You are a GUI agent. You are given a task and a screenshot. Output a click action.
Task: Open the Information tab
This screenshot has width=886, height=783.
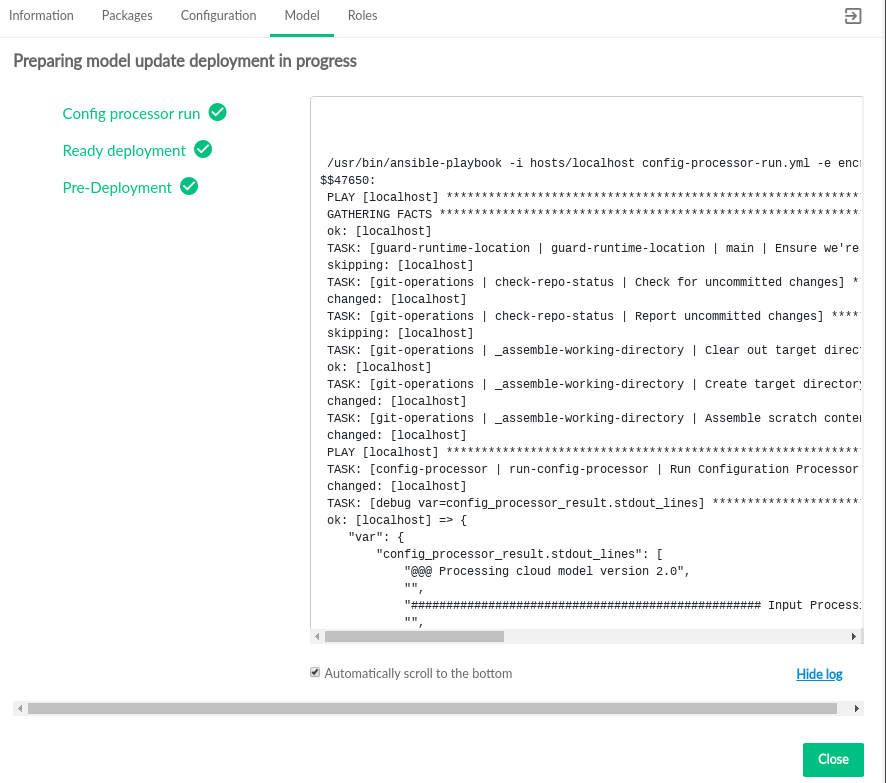tap(41, 16)
